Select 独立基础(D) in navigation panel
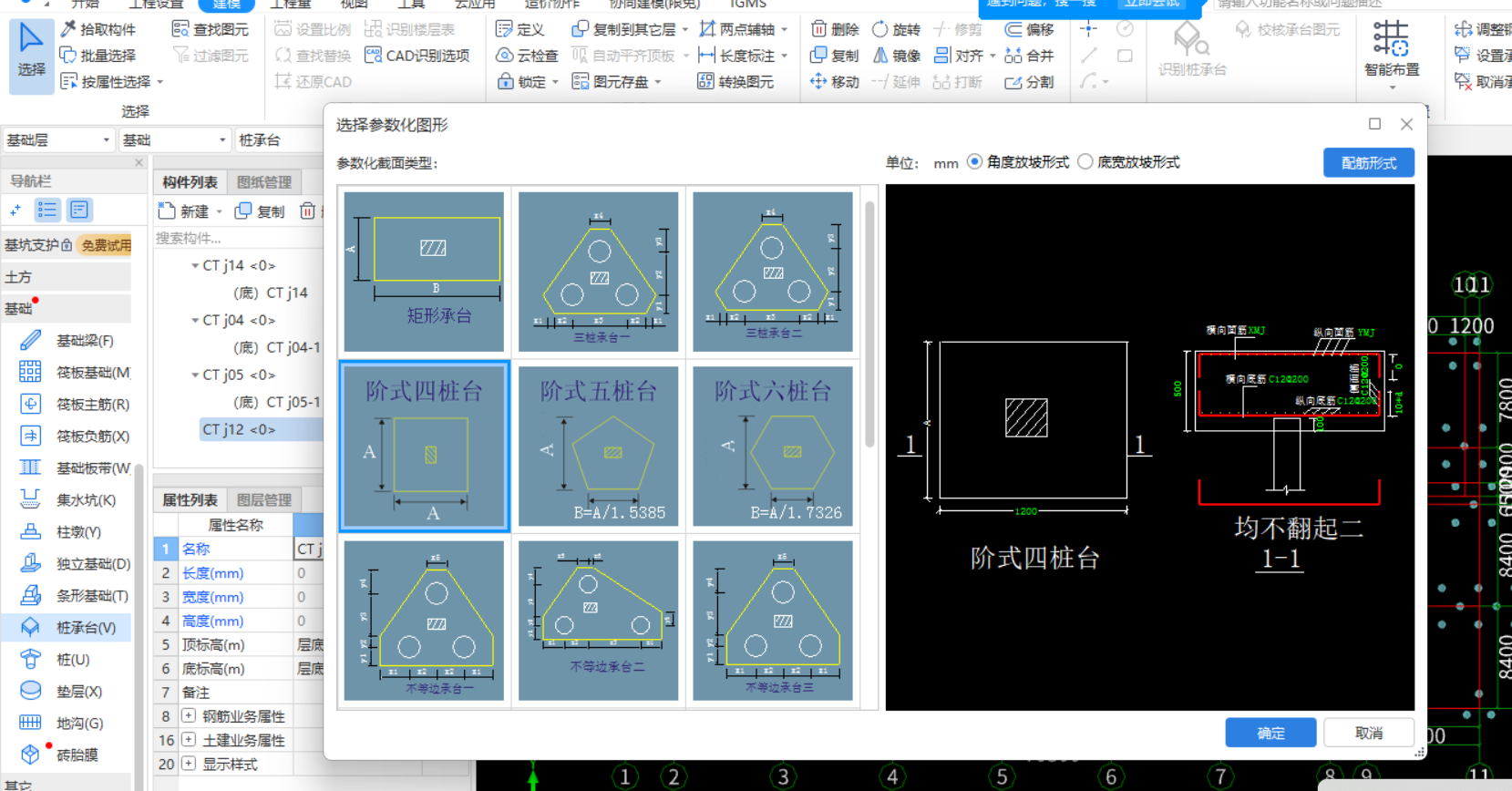 [x=75, y=564]
